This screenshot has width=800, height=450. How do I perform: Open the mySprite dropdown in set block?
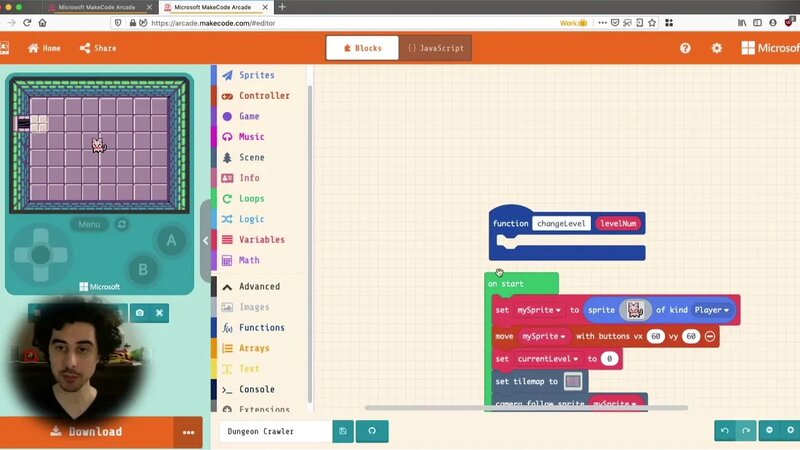[539, 310]
